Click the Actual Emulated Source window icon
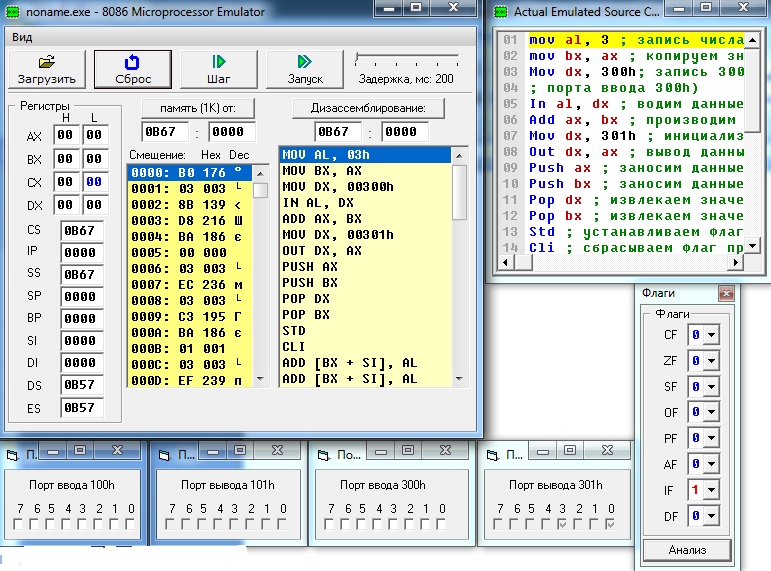The width and height of the screenshot is (771, 571). [501, 12]
